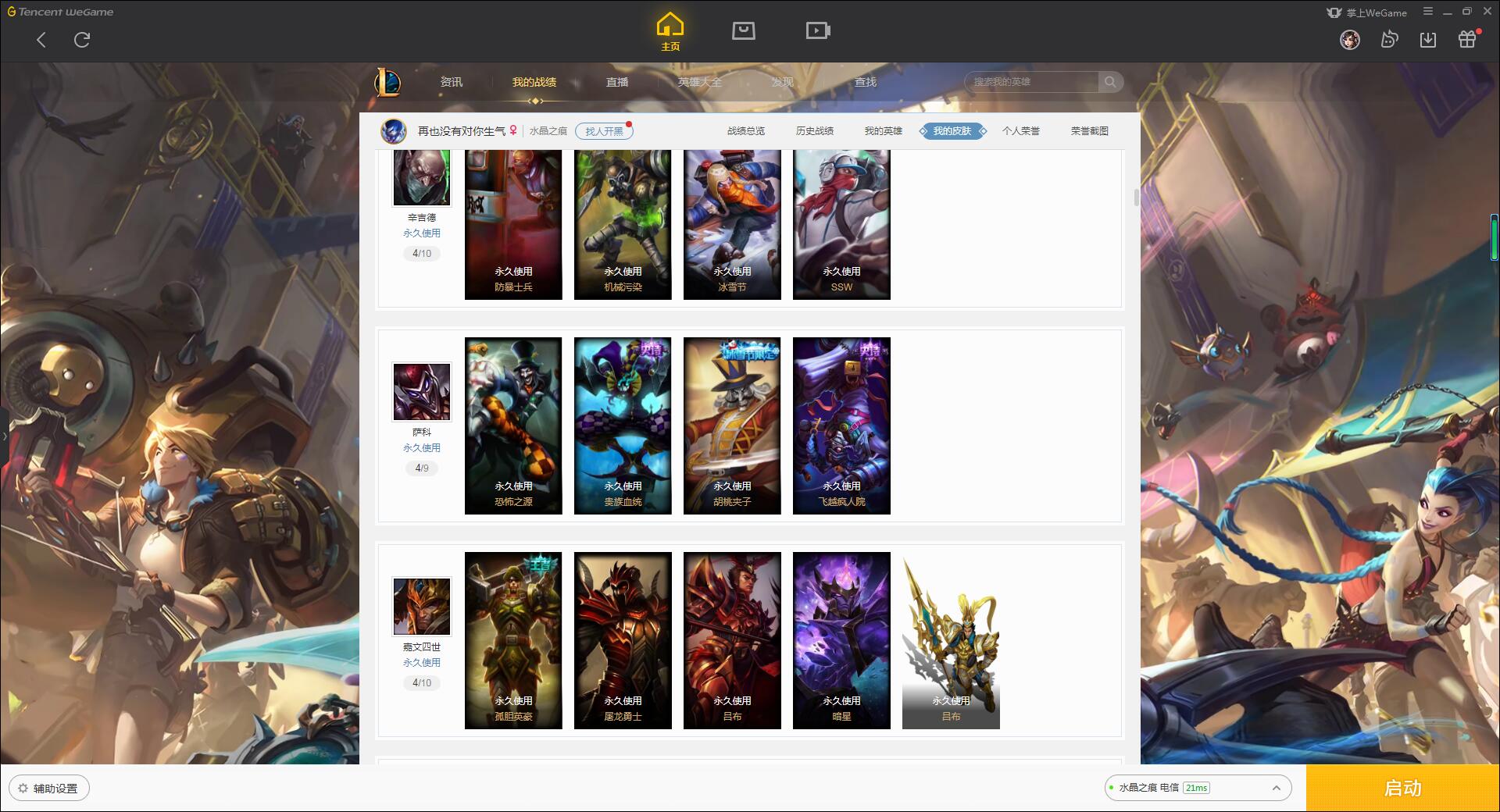Switch to 我的英雄 sub-tab

pos(884,131)
